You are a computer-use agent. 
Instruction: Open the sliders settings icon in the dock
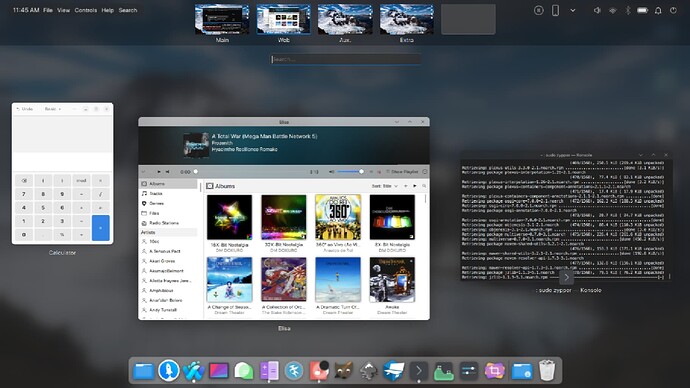pos(469,371)
